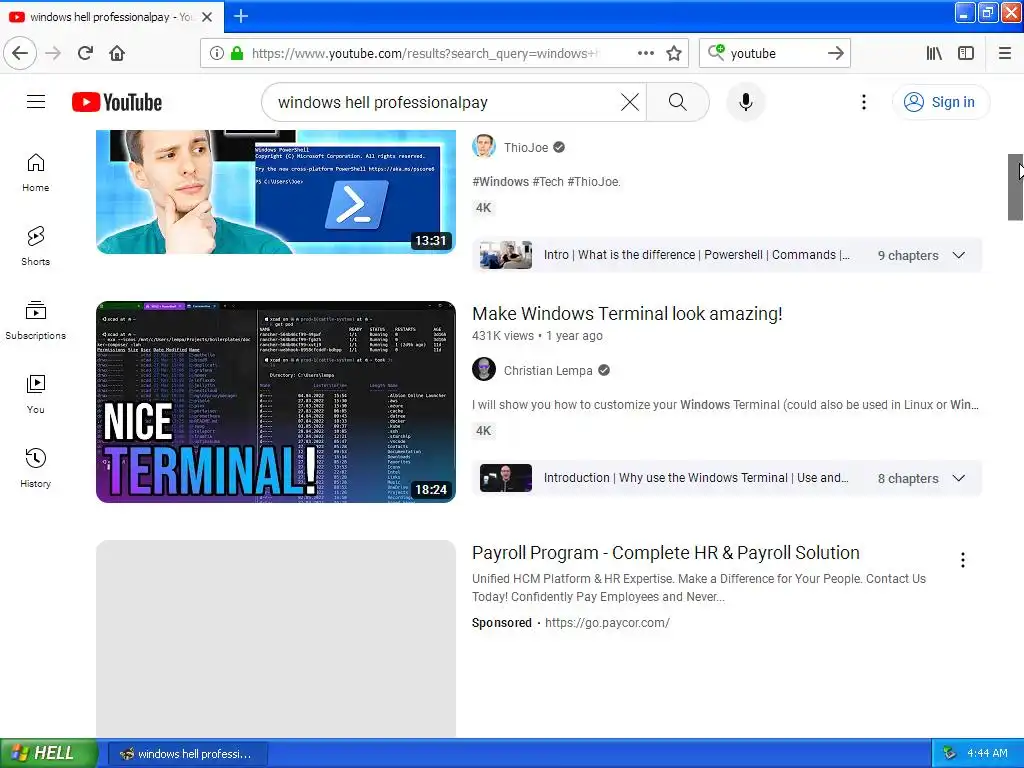
Task: Toggle the browser sidebar icon
Action: click(966, 54)
